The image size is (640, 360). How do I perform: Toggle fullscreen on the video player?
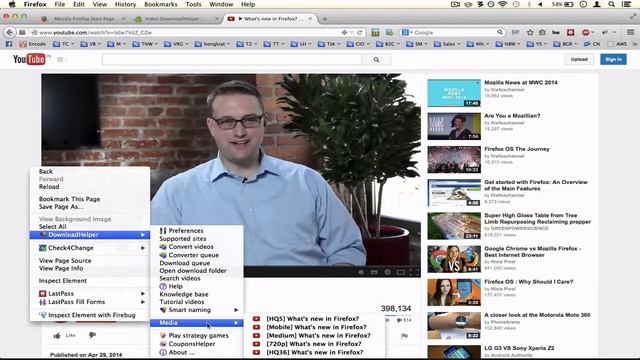pyautogui.click(x=414, y=272)
